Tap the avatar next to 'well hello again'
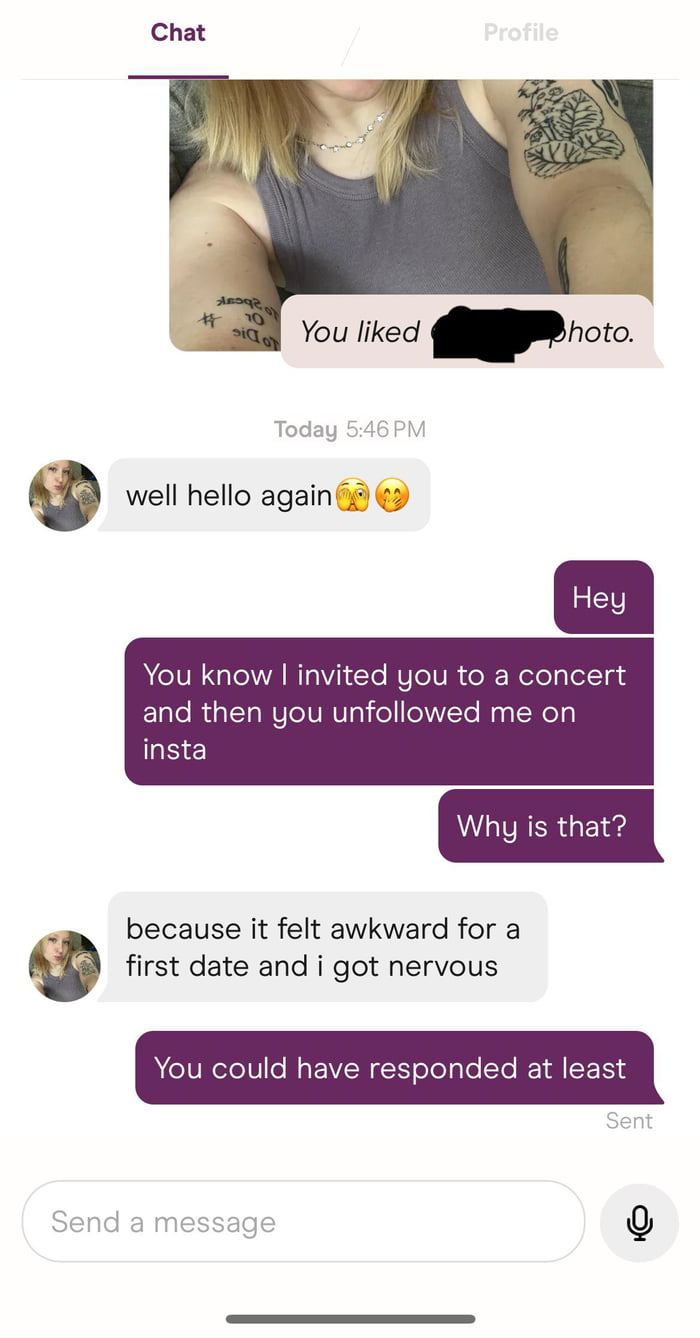Image resolution: width=700 pixels, height=1338 pixels. coord(63,495)
